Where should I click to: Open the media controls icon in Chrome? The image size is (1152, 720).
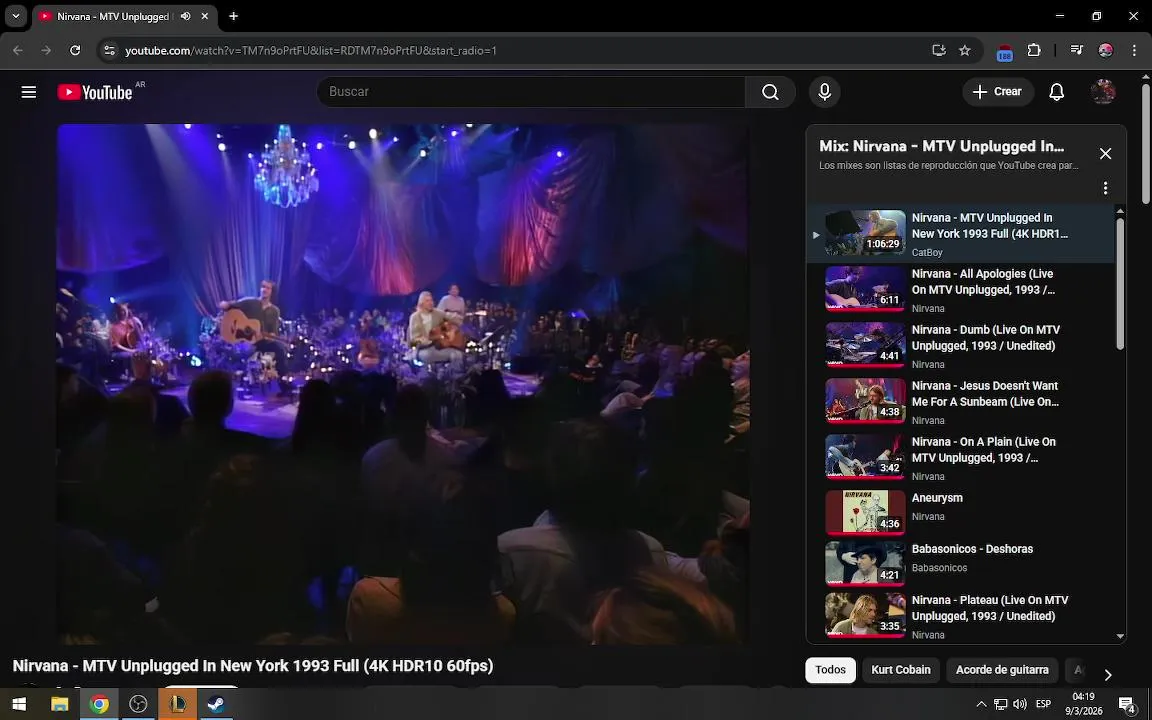[x=1076, y=50]
